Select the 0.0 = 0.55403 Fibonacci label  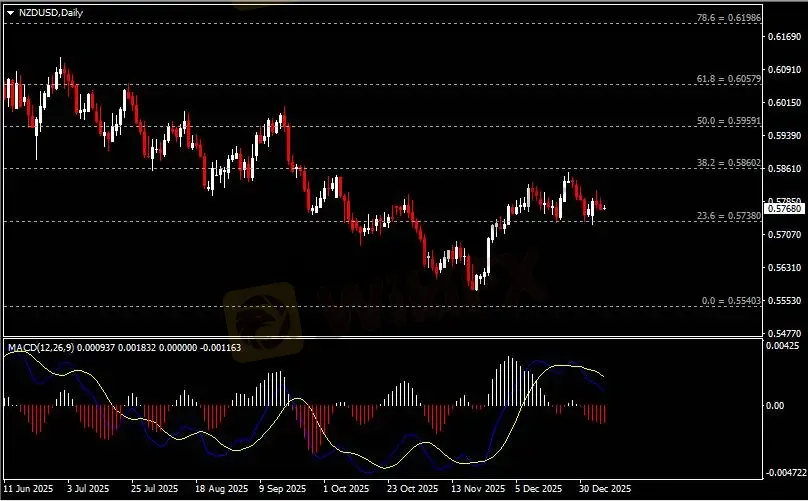click(x=731, y=300)
